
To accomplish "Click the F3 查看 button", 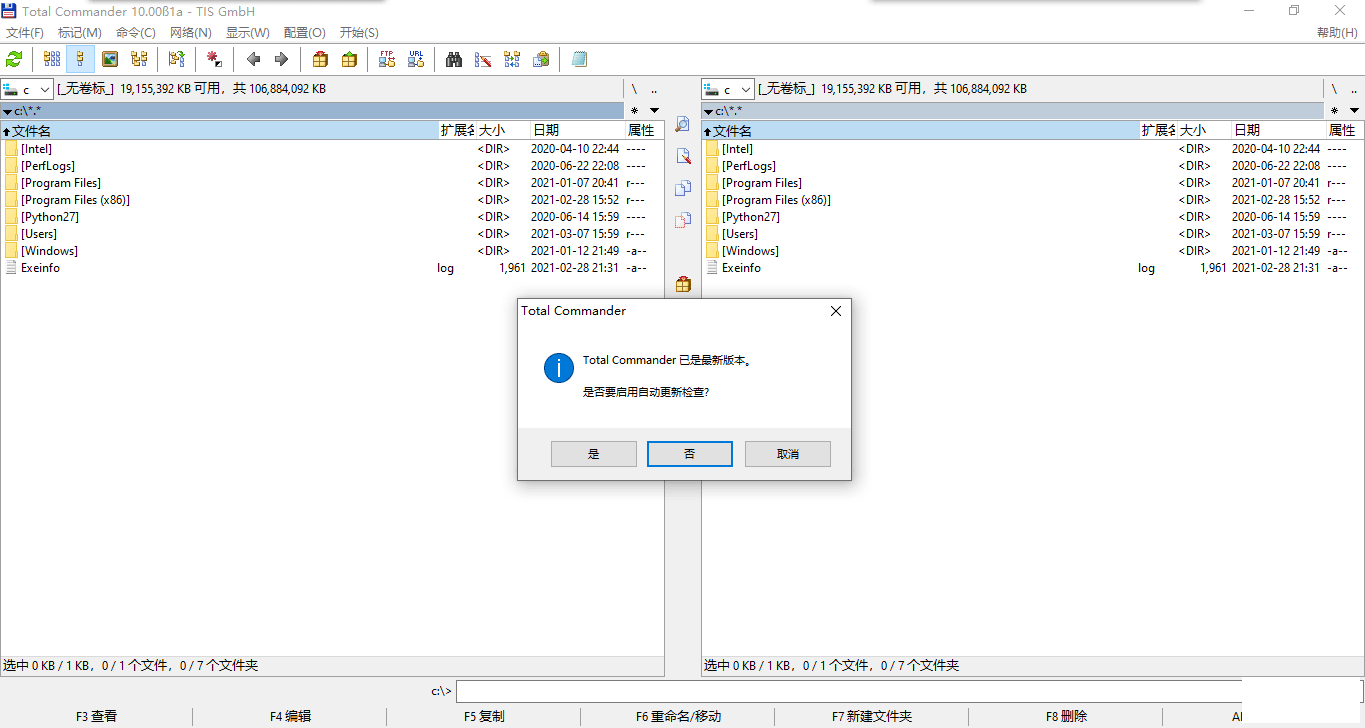I will (97, 716).
